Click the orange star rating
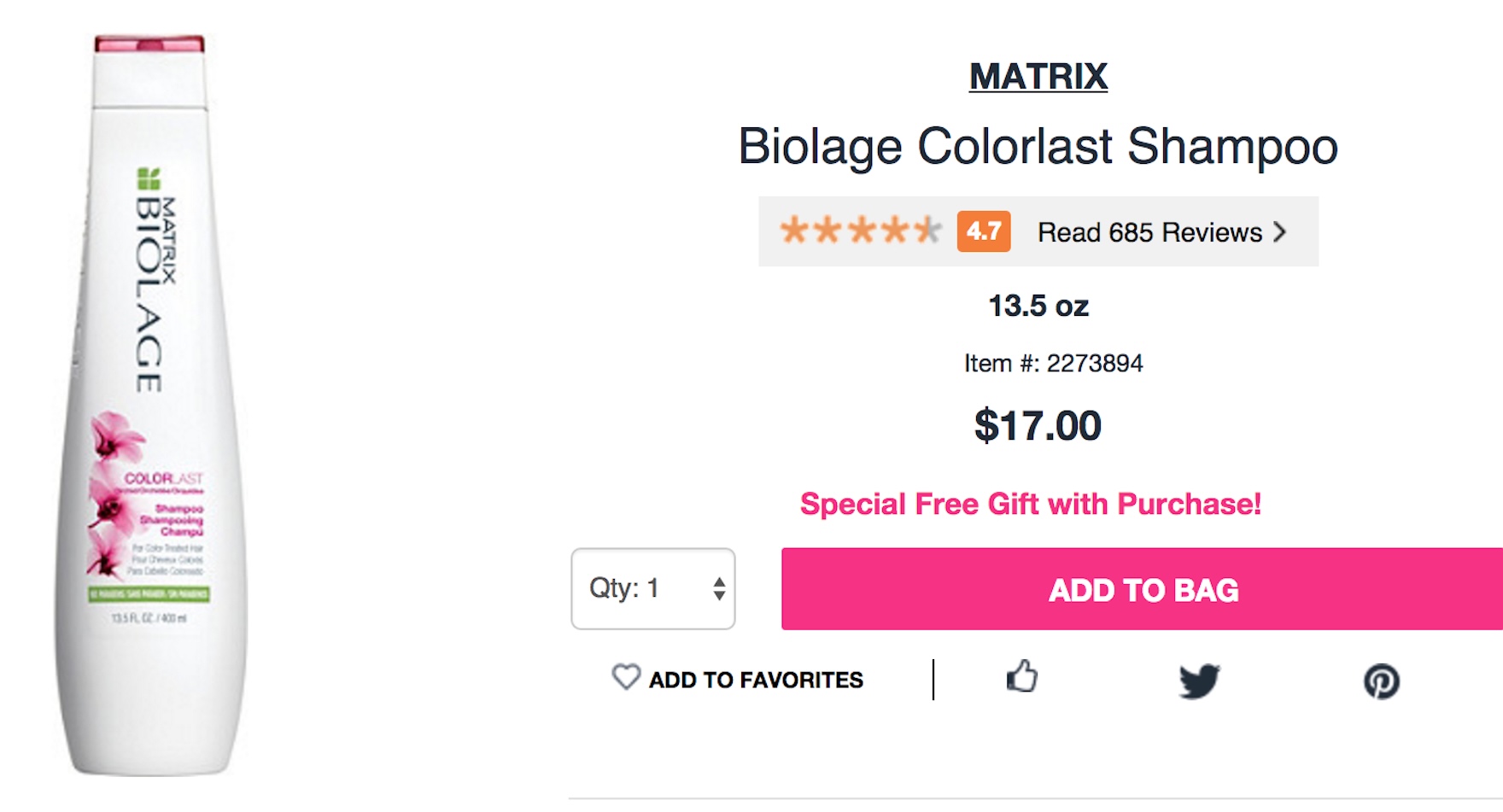 (860, 231)
